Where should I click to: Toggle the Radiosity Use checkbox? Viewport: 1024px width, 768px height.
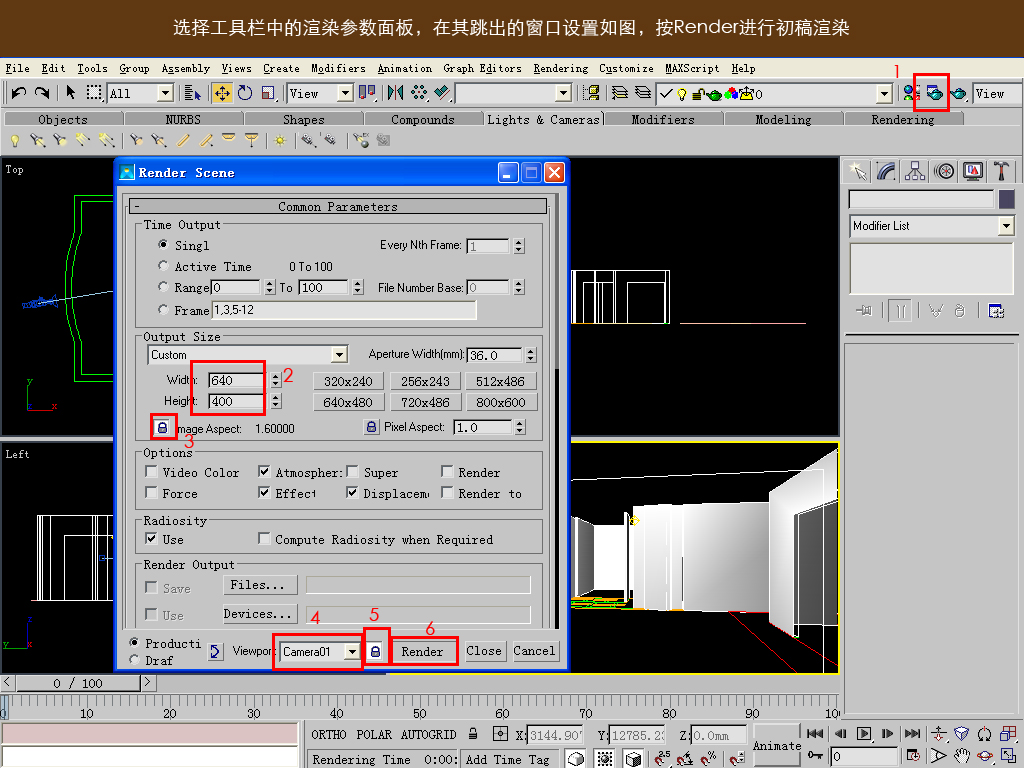point(151,539)
